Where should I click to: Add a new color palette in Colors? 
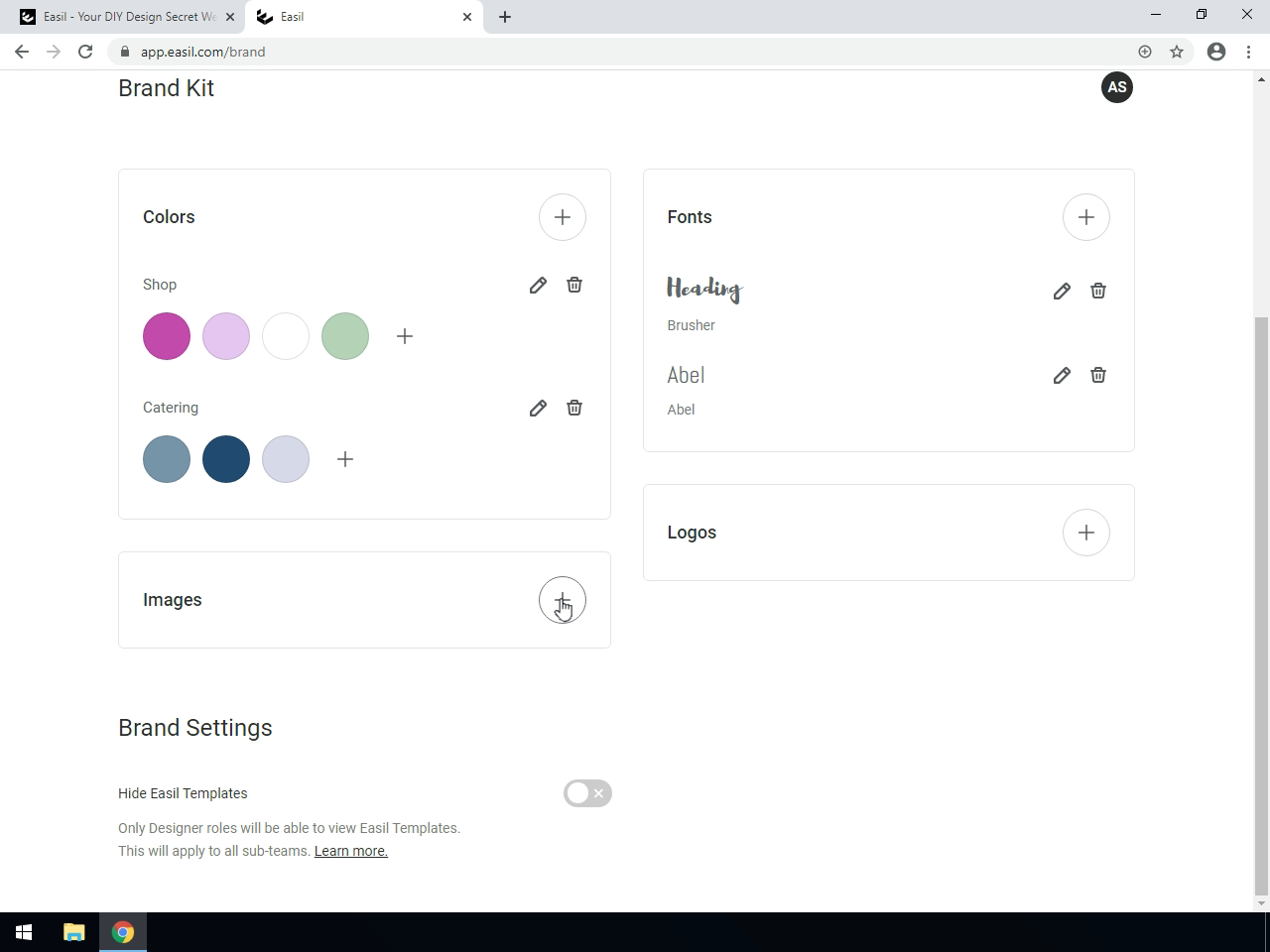point(563,217)
